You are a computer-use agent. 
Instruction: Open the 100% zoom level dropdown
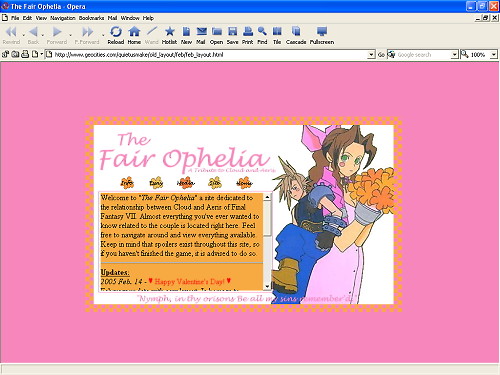pyautogui.click(x=494, y=55)
